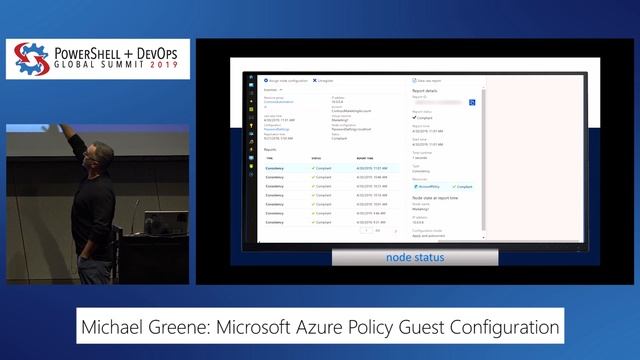This screenshot has height=360, width=640.
Task: Sort reports by the STATUS column header
Action: 316,158
